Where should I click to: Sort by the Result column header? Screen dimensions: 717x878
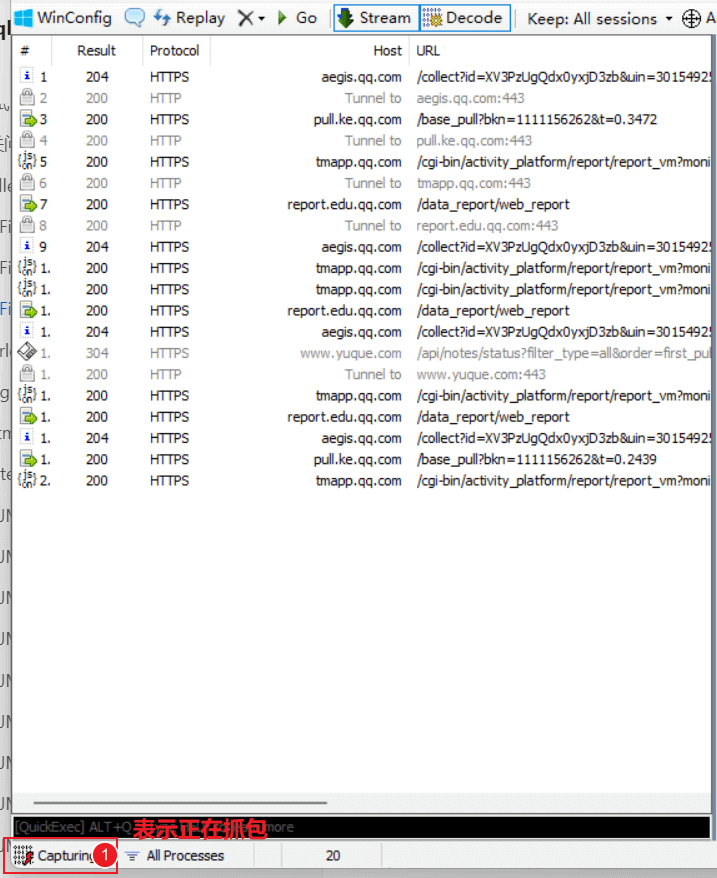(96, 51)
